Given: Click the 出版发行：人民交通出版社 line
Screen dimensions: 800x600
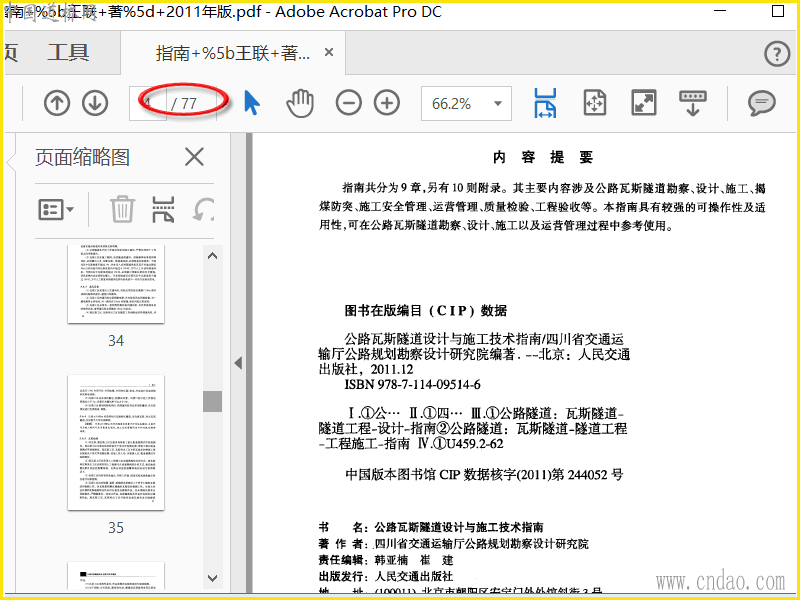Looking at the screenshot, I should pos(386,577).
